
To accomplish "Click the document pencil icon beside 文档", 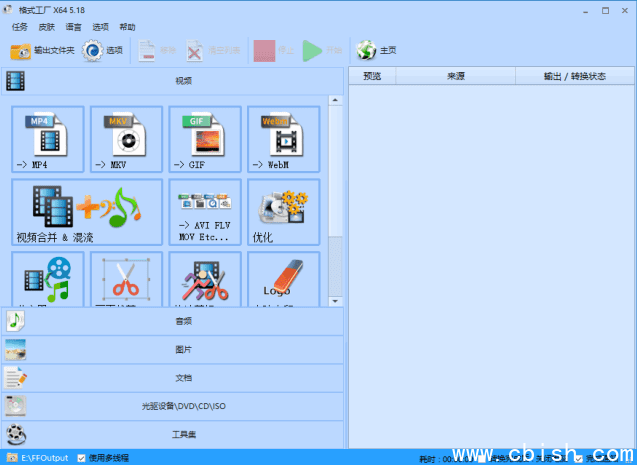I will tap(15, 378).
